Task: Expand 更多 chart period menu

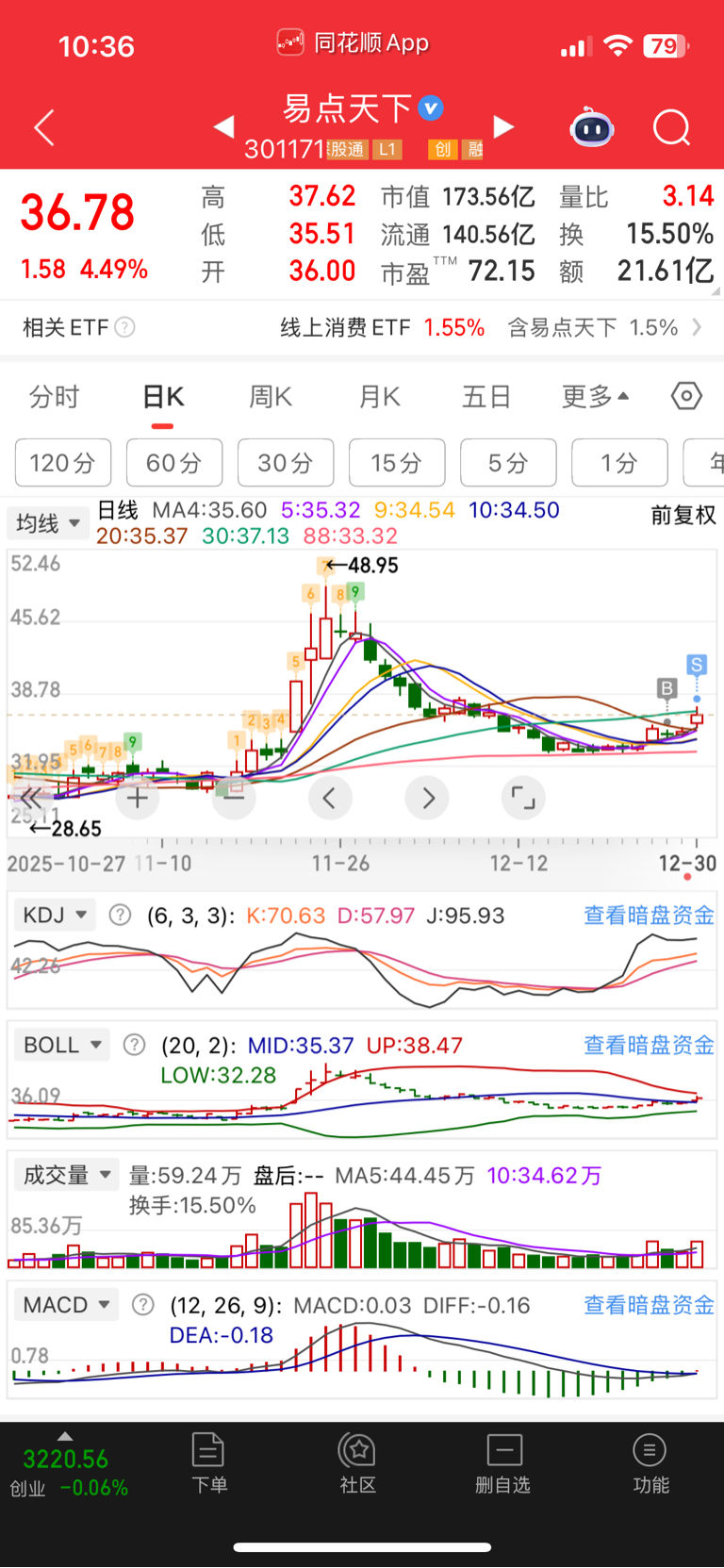Action: click(595, 396)
